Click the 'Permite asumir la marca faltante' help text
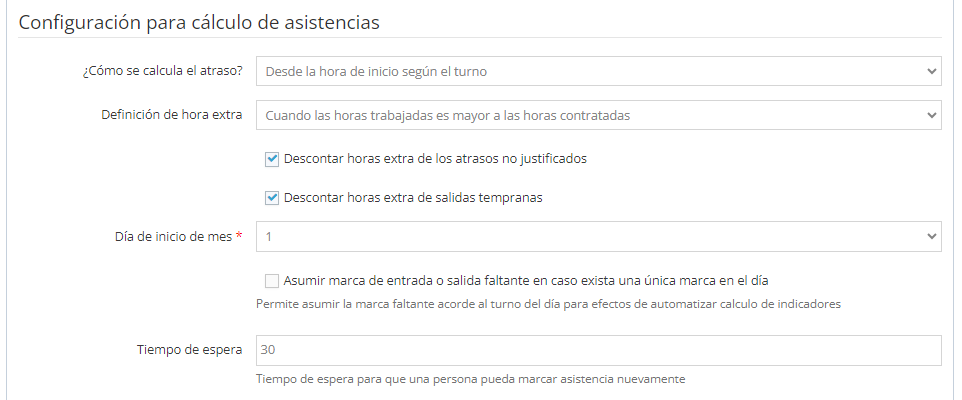This screenshot has width=962, height=400. (548, 304)
